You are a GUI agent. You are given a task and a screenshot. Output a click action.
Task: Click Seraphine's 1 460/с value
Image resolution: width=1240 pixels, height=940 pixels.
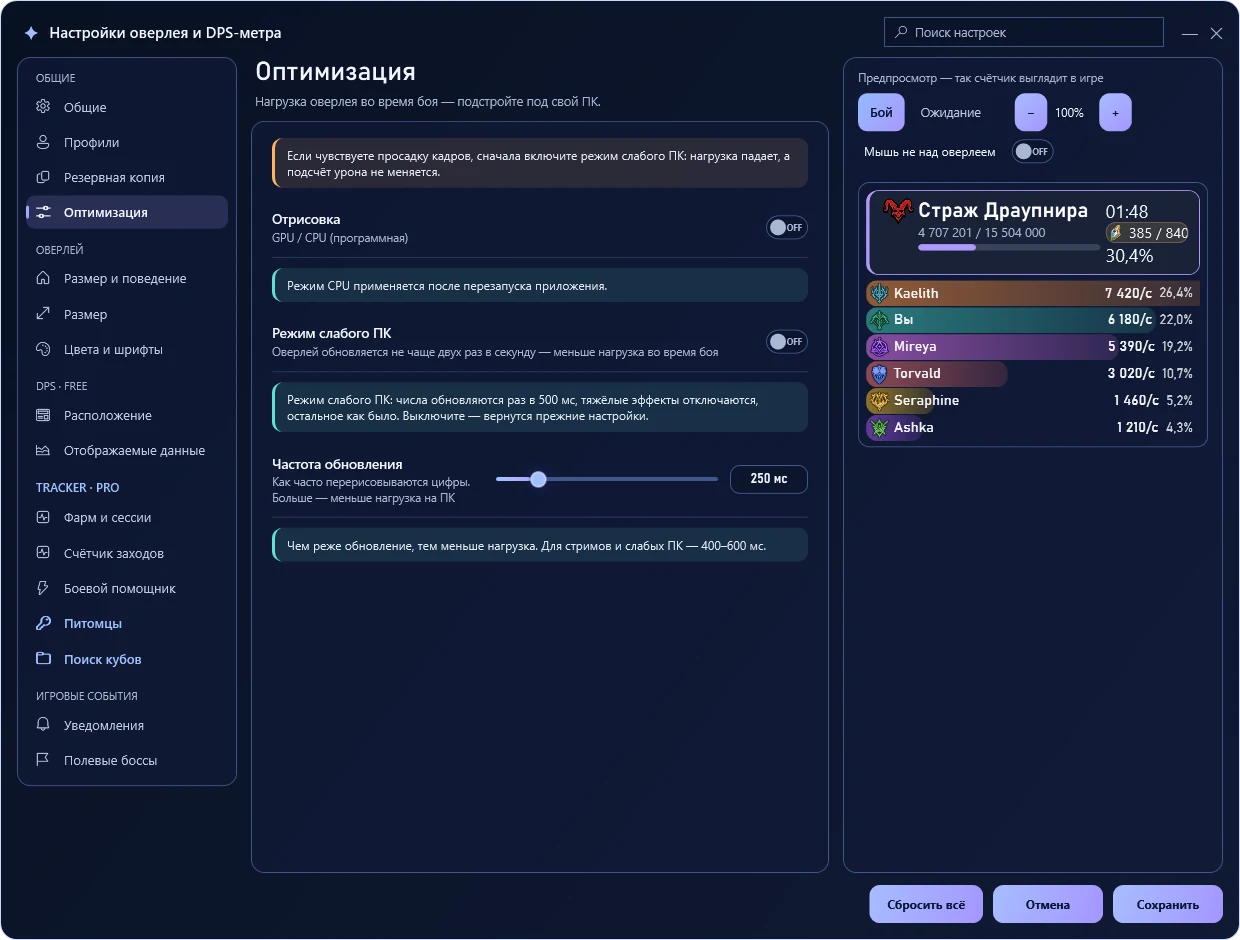1134,401
